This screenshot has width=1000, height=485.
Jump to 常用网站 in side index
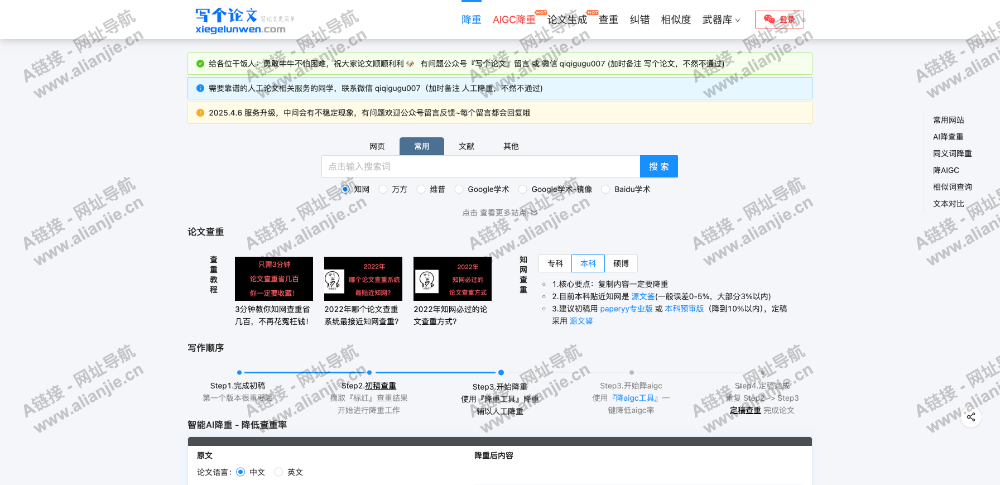pos(948,119)
